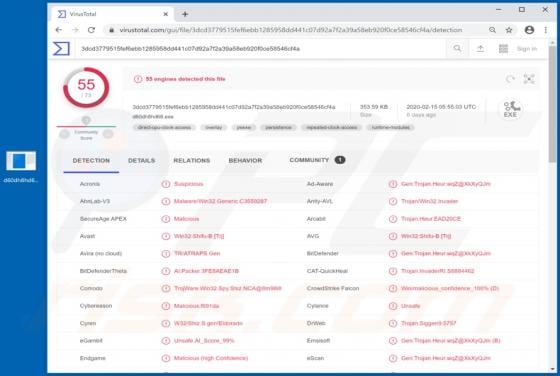The width and height of the screenshot is (560, 376).
Task: Click the page vertical scrollbar
Action: 552,104
